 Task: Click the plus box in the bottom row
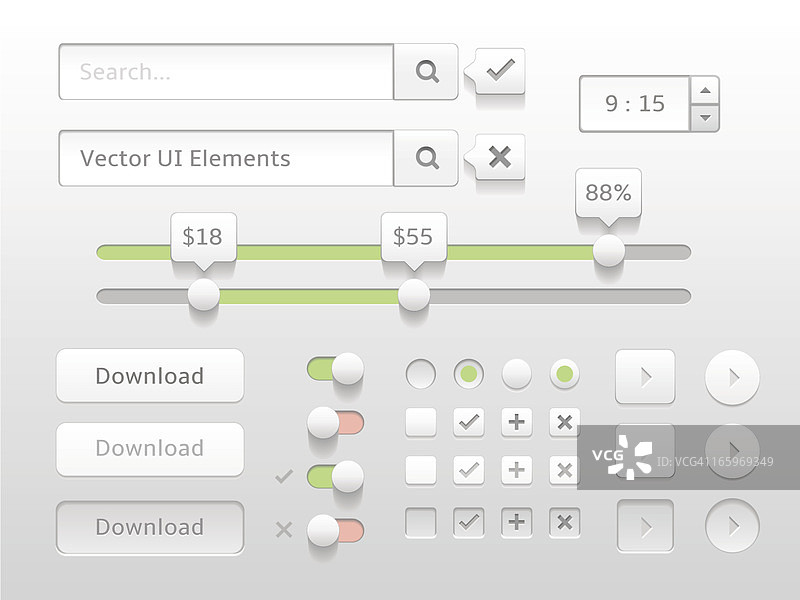(x=516, y=522)
